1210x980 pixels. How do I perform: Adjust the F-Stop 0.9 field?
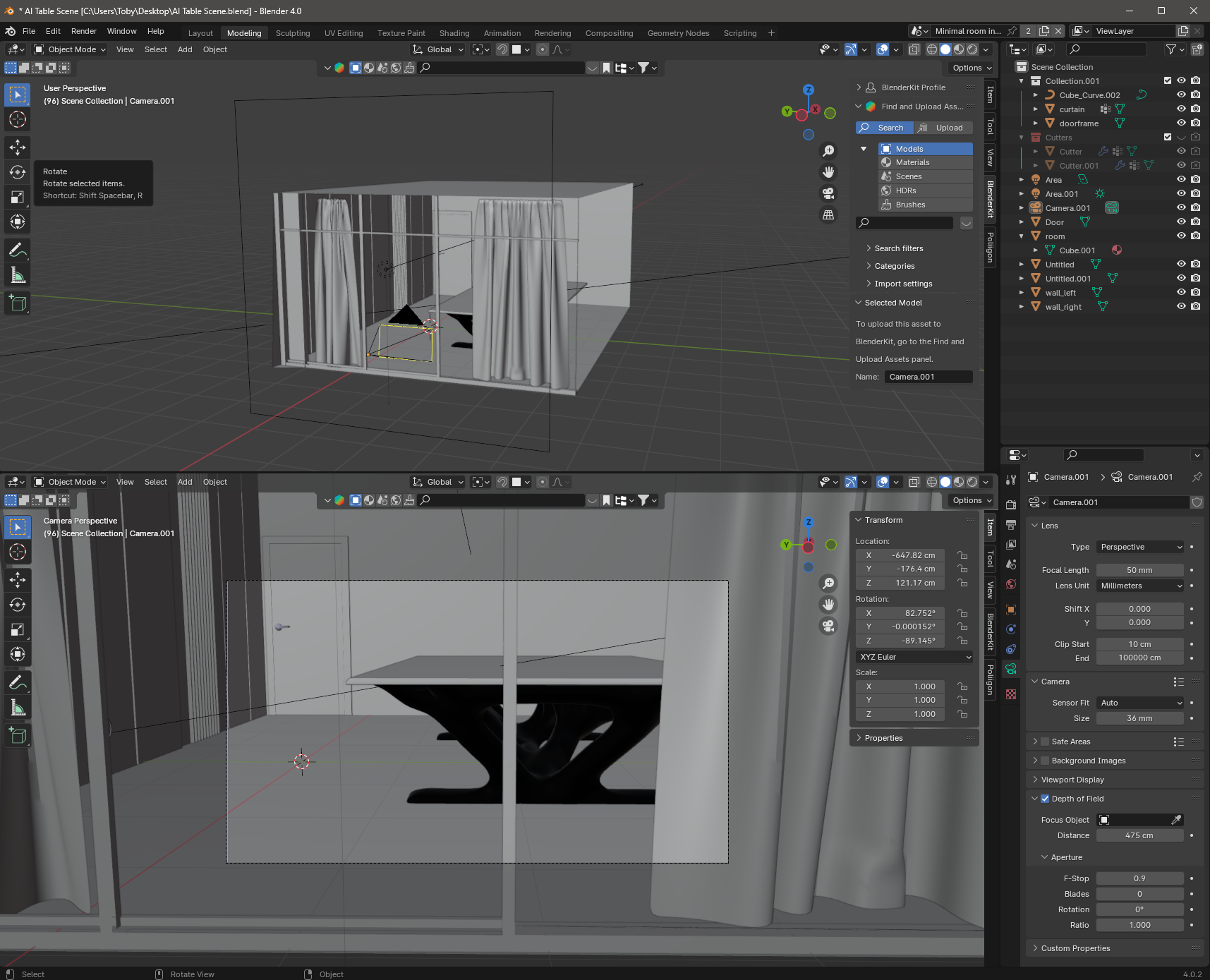click(x=1140, y=878)
